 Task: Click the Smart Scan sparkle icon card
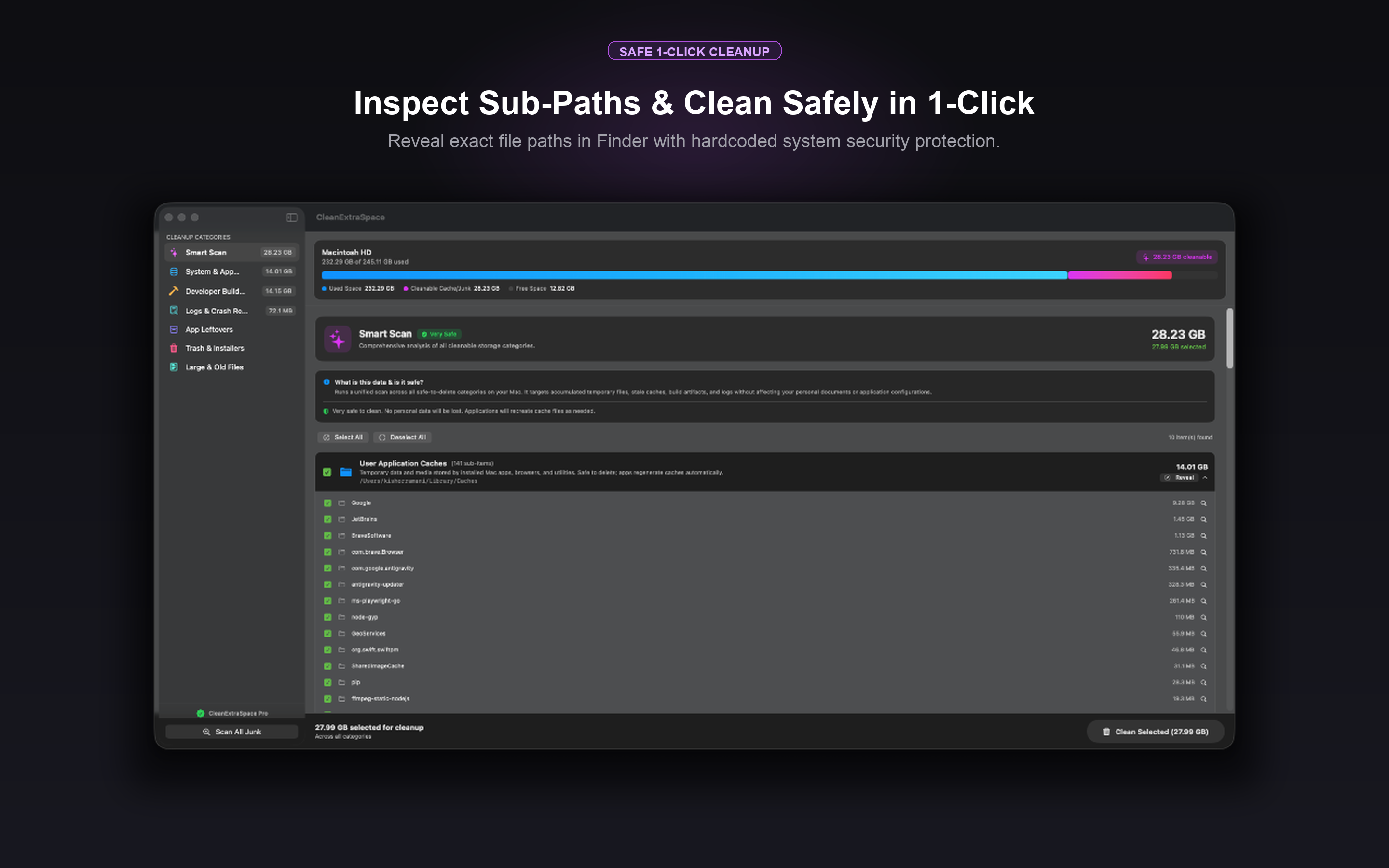coord(338,339)
